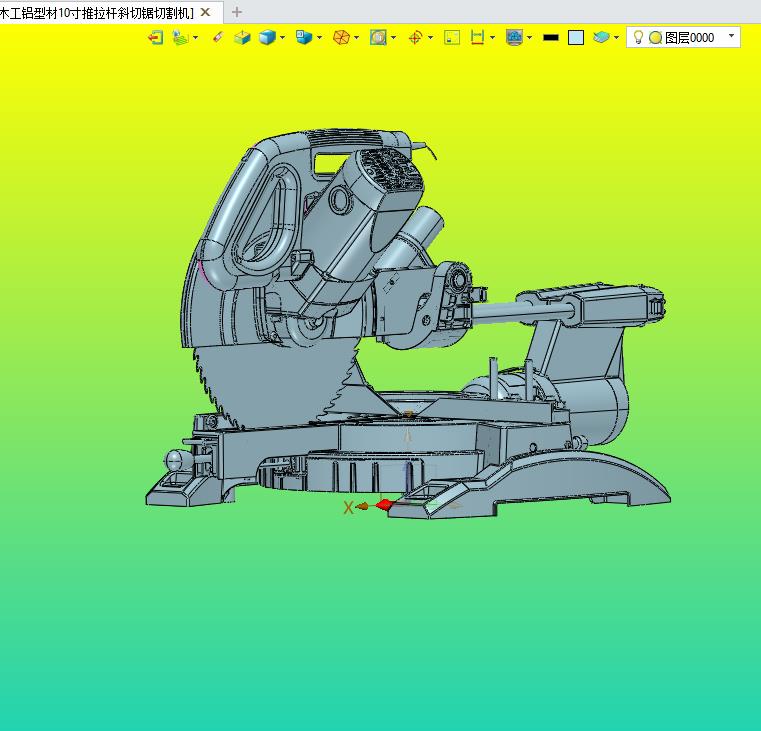The image size is (761, 731).
Task: Click the X axis label of triad
Action: tap(348, 508)
